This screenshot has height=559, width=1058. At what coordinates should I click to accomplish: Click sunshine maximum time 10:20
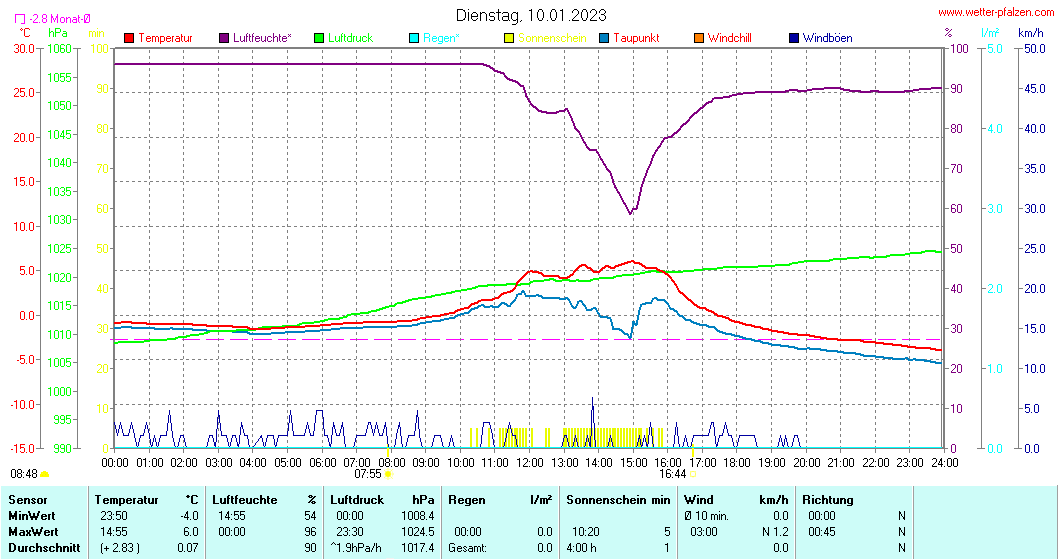tap(586, 532)
